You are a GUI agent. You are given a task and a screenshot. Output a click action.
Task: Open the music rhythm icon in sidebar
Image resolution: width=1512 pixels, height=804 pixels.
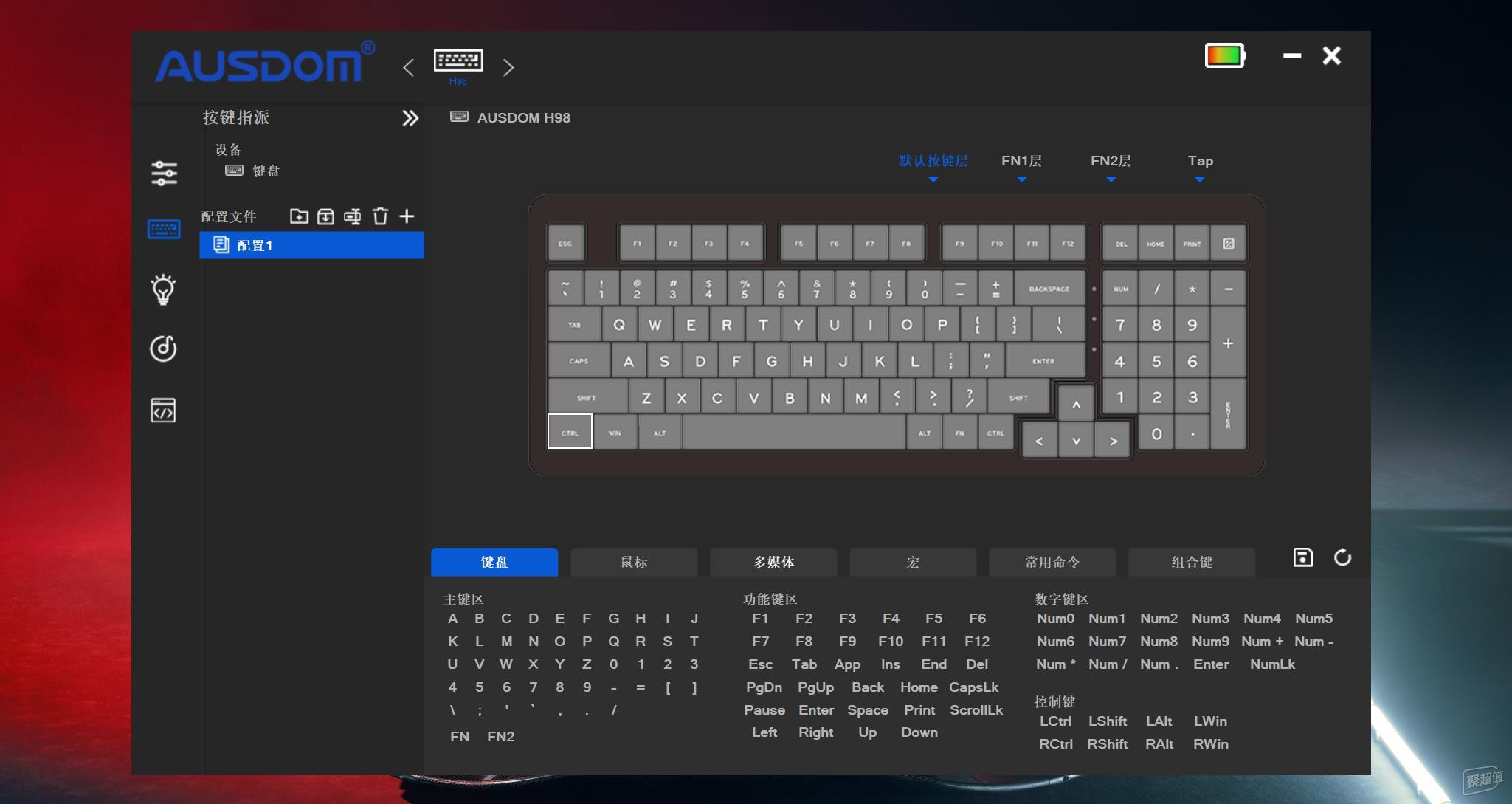[x=163, y=348]
